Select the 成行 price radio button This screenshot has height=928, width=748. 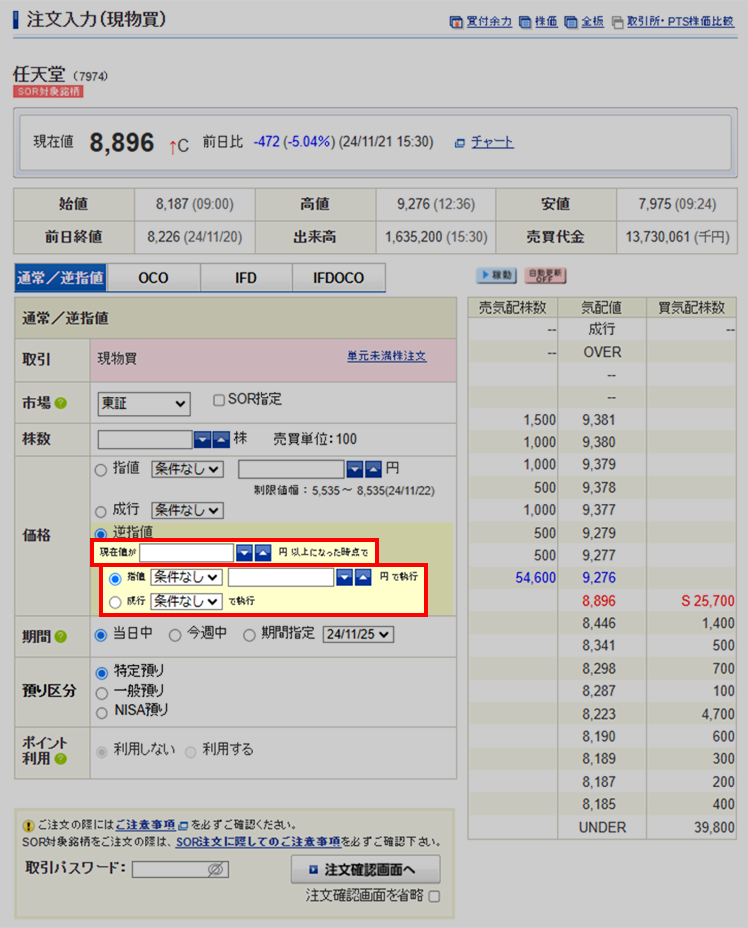pyautogui.click(x=101, y=511)
